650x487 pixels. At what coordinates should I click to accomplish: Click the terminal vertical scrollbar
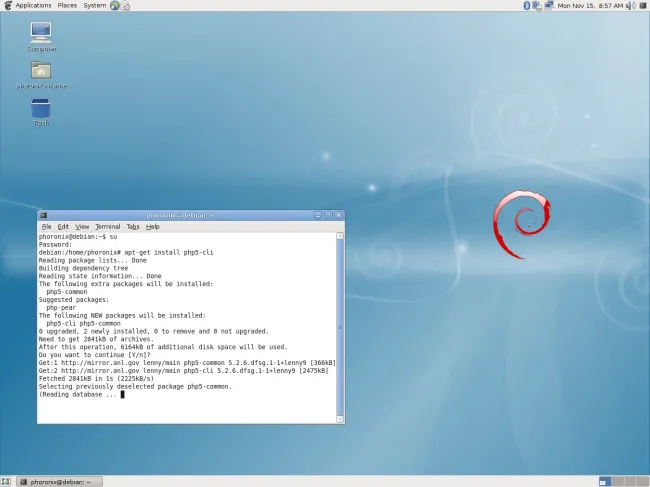[339, 320]
